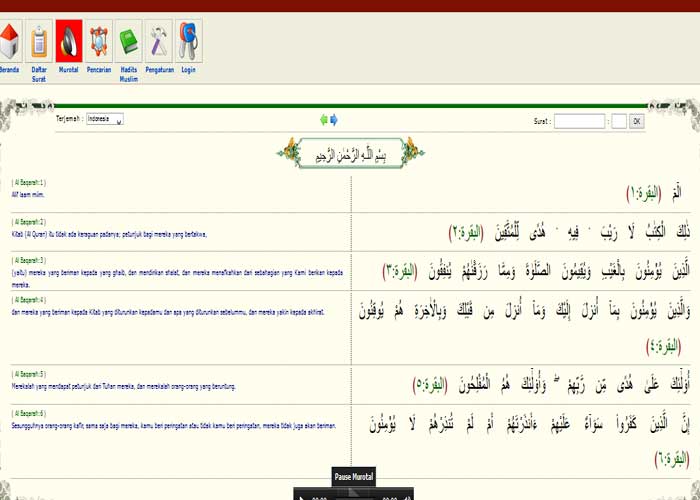Open the Pencarian search icon

point(99,41)
